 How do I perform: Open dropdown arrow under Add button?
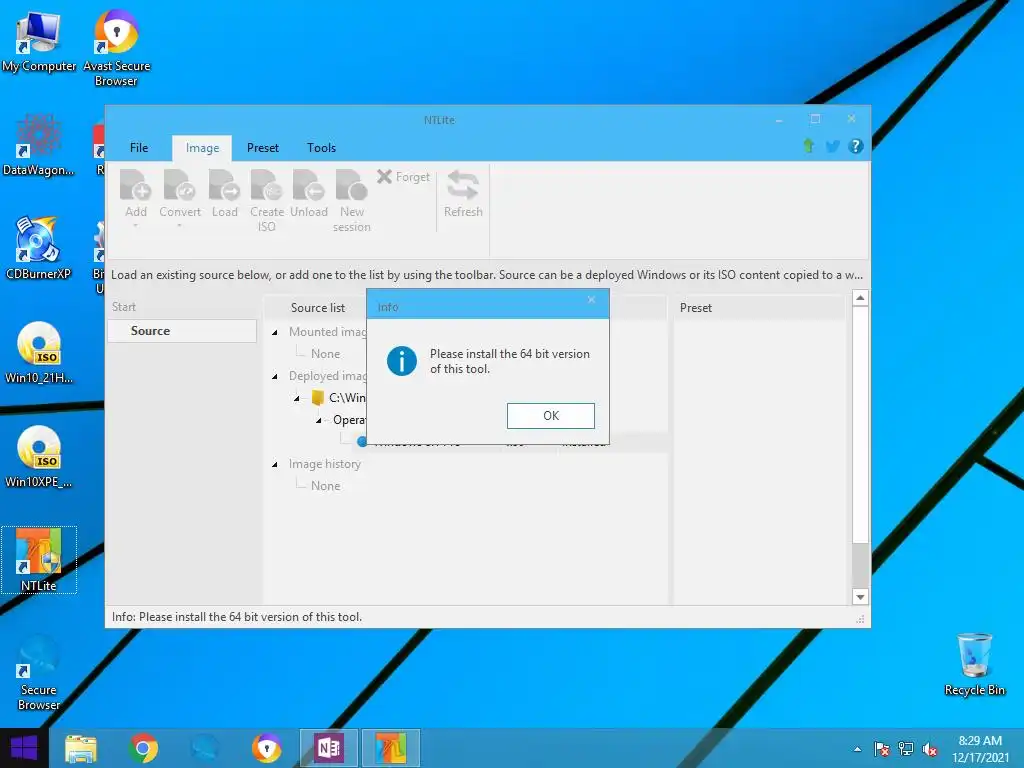click(136, 226)
